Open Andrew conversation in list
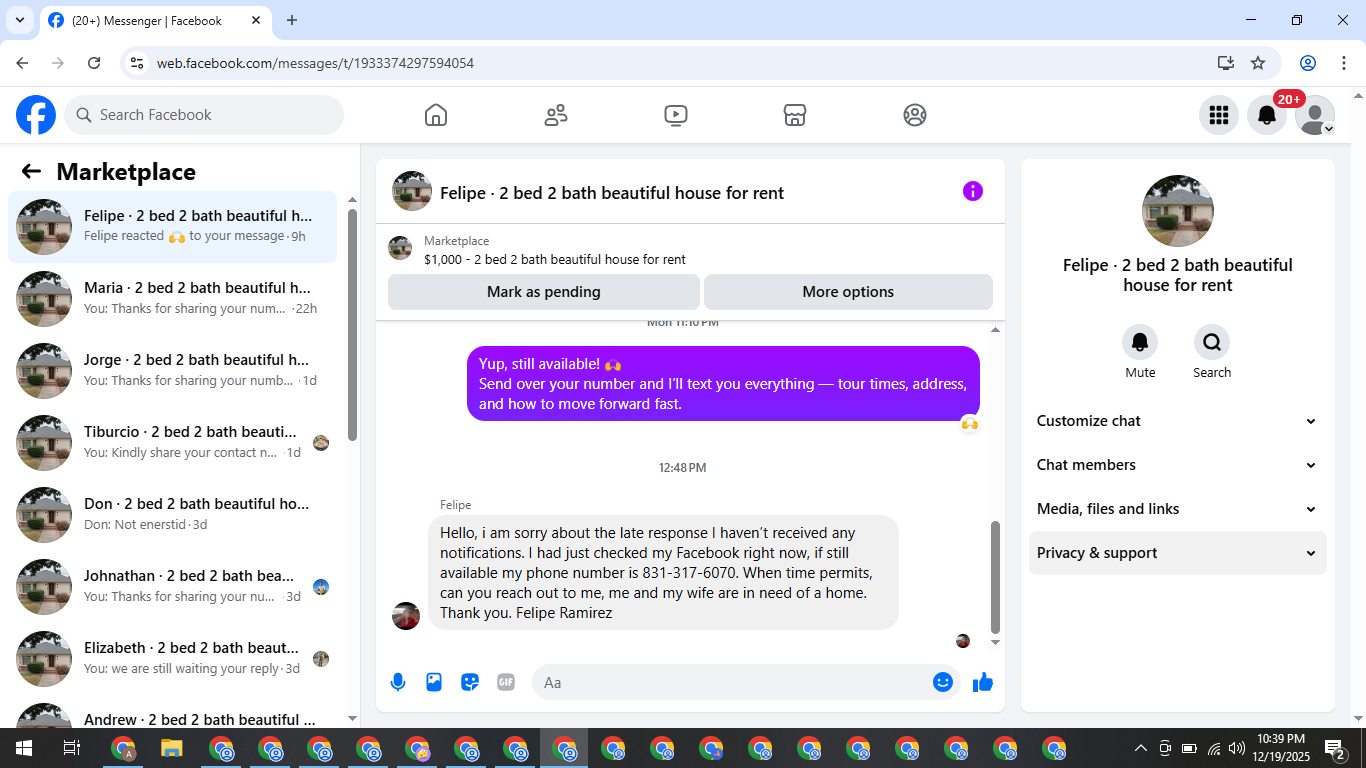1366x768 pixels. [173, 714]
